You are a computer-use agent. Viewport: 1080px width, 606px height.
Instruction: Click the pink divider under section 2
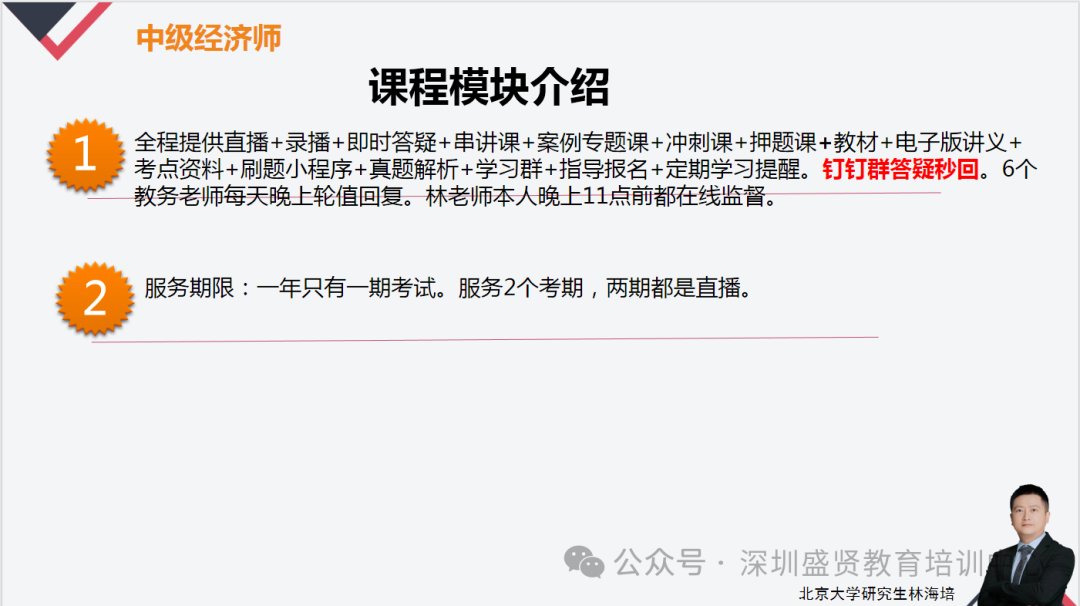click(x=485, y=339)
